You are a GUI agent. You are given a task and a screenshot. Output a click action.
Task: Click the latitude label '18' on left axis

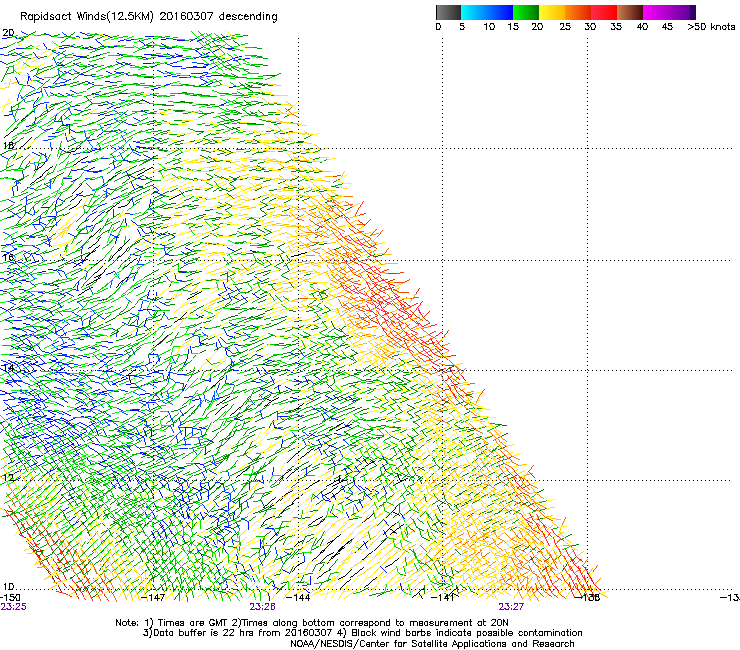tap(8, 145)
